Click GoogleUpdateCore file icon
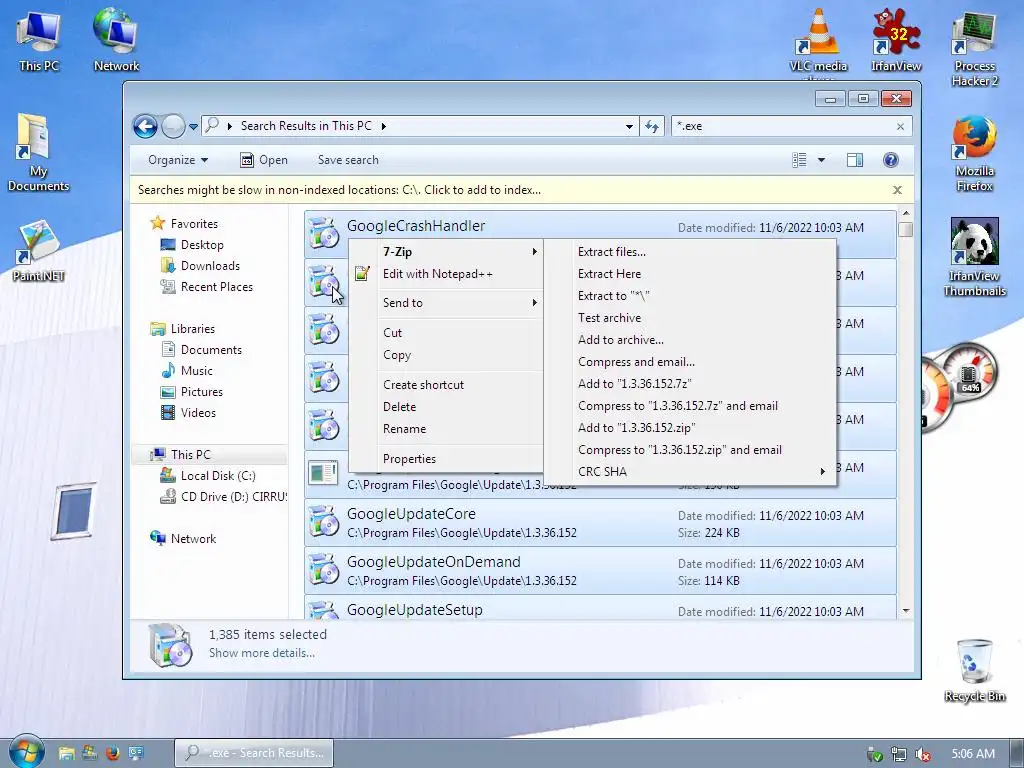Image resolution: width=1024 pixels, height=768 pixels. pyautogui.click(x=323, y=522)
